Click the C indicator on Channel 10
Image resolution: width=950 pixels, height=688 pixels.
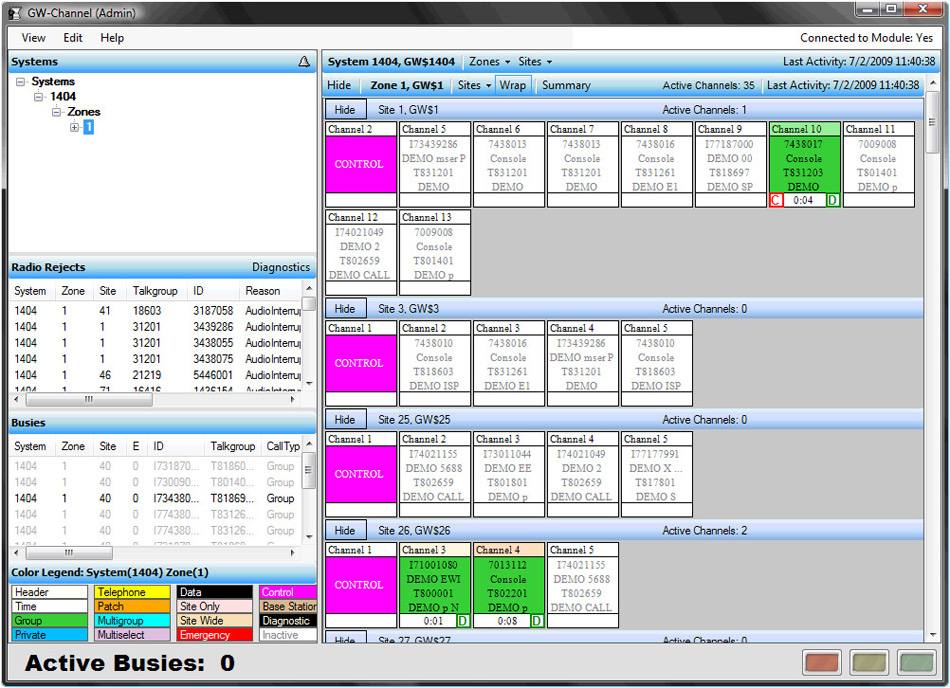tap(777, 201)
